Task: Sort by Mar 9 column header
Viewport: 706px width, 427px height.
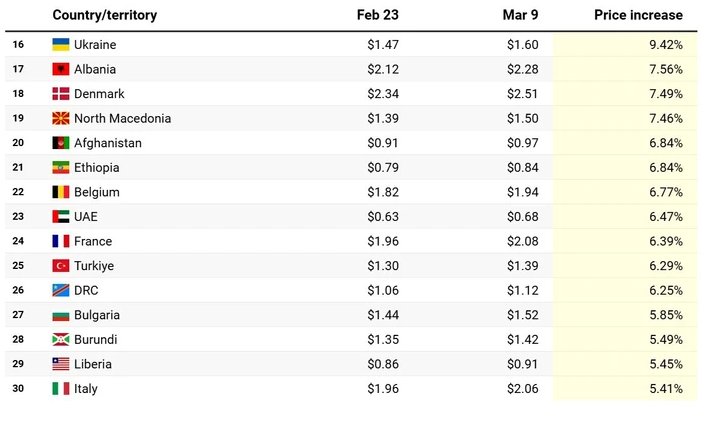Action: click(x=520, y=15)
